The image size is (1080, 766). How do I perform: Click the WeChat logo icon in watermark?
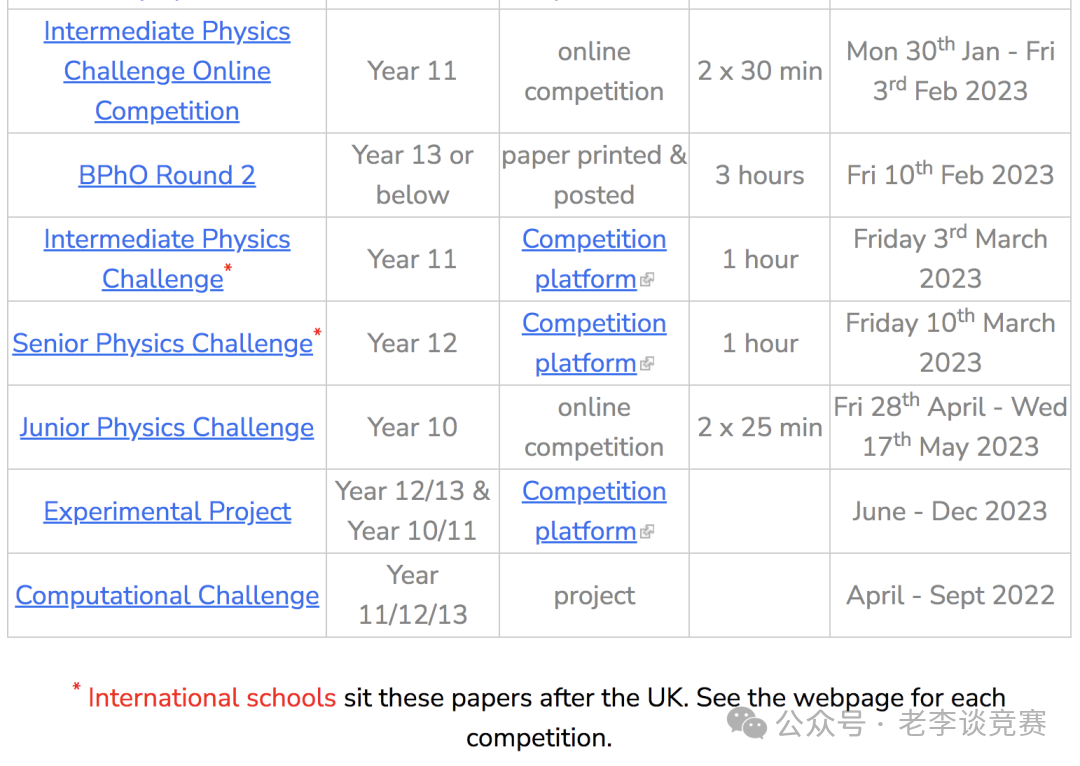[747, 723]
